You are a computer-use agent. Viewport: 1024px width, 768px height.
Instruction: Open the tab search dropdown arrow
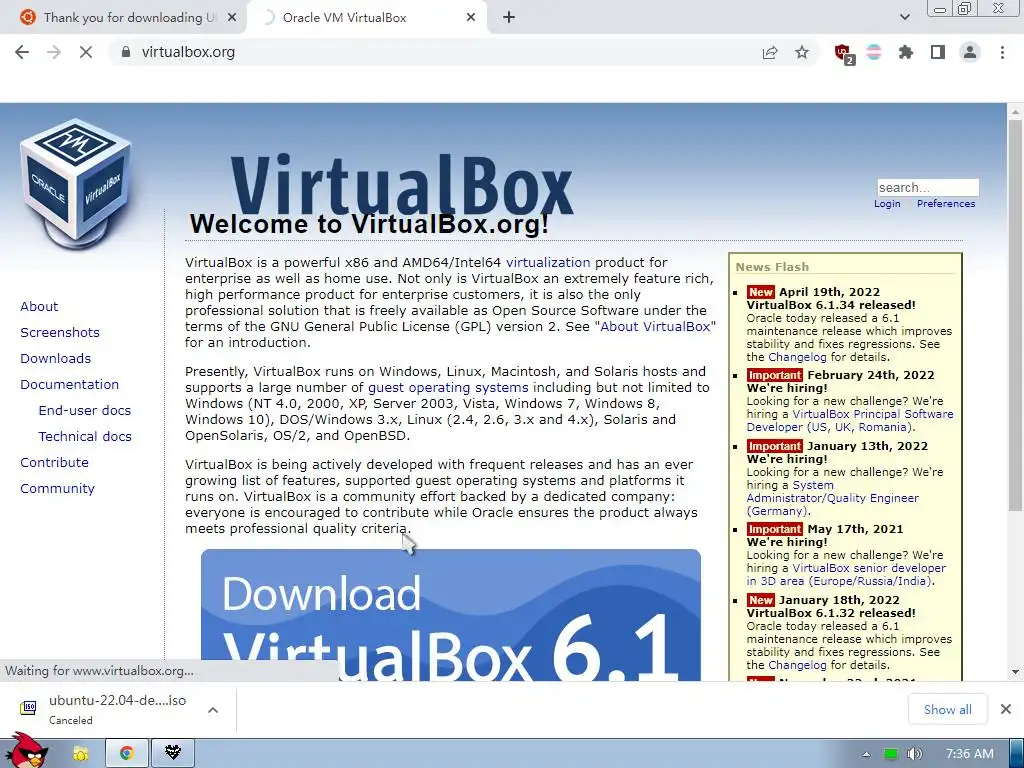click(x=904, y=18)
